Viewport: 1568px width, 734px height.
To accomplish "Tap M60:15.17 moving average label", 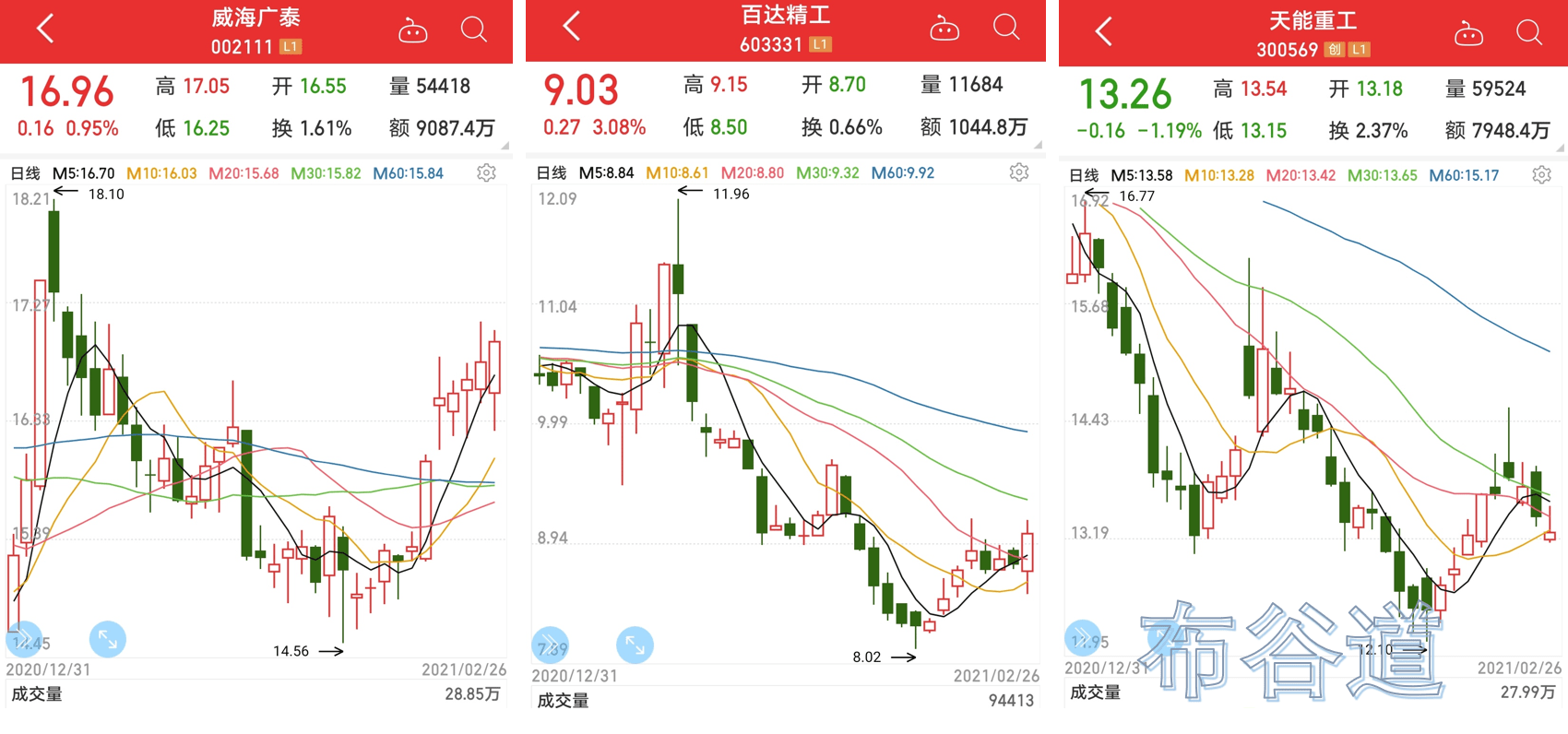I will pos(1464,175).
